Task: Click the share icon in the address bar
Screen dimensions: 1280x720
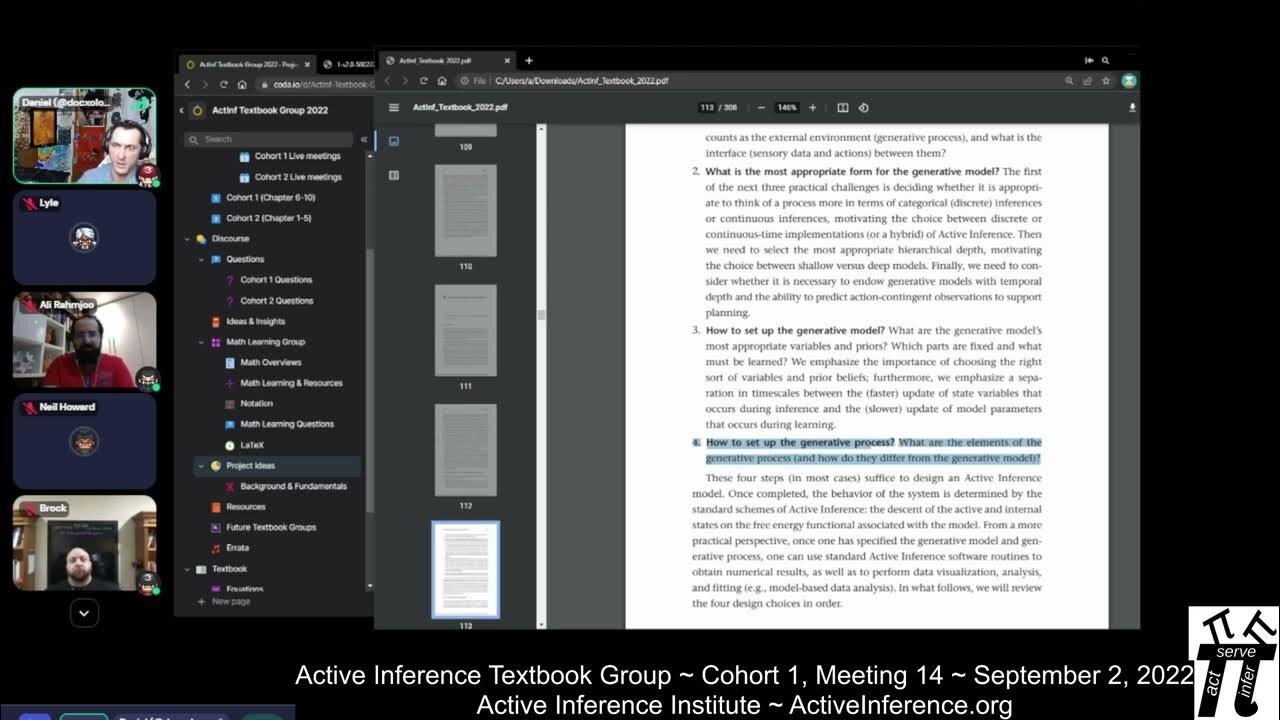Action: 1087,81
